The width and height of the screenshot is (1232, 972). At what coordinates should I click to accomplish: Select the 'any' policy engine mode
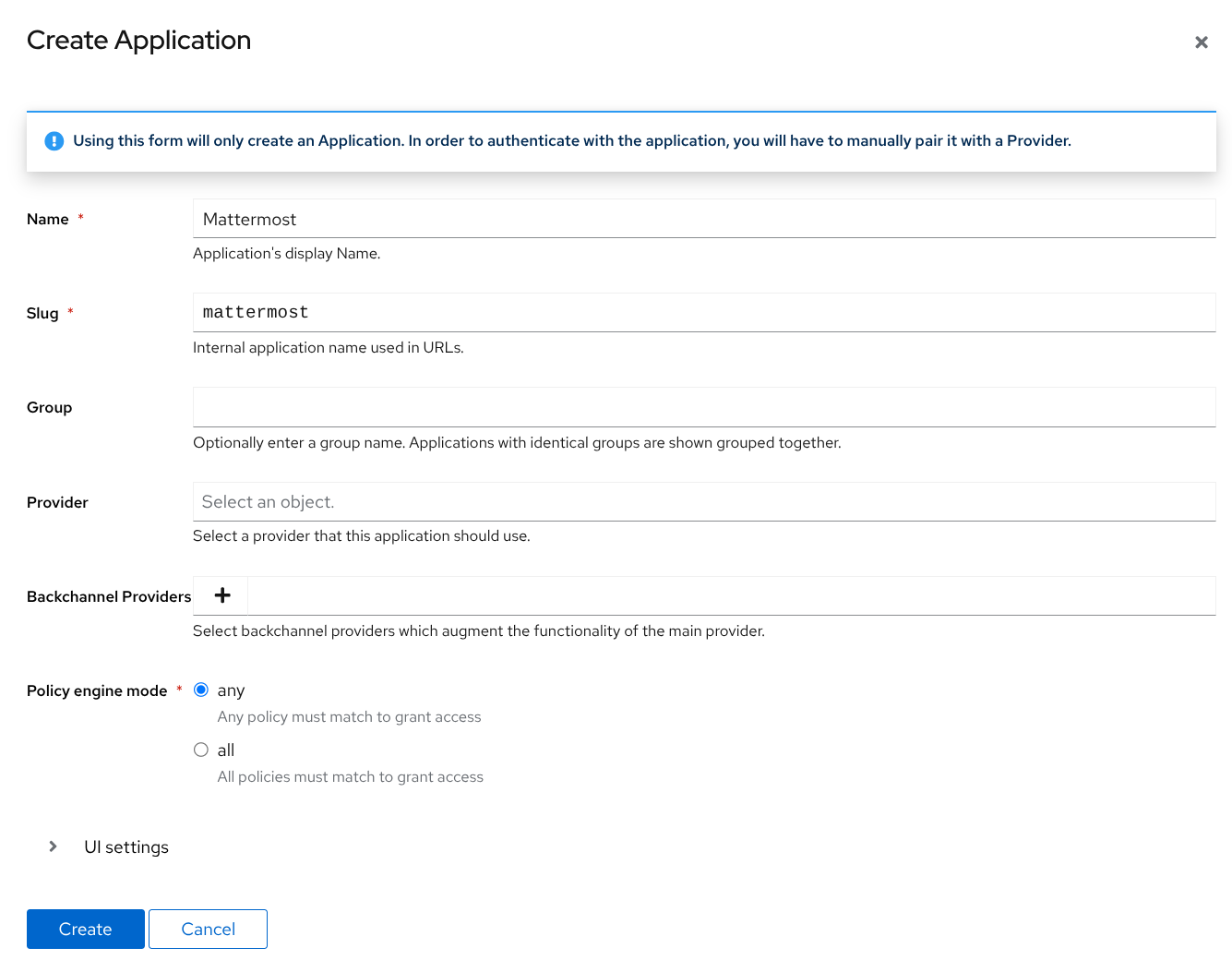(201, 690)
